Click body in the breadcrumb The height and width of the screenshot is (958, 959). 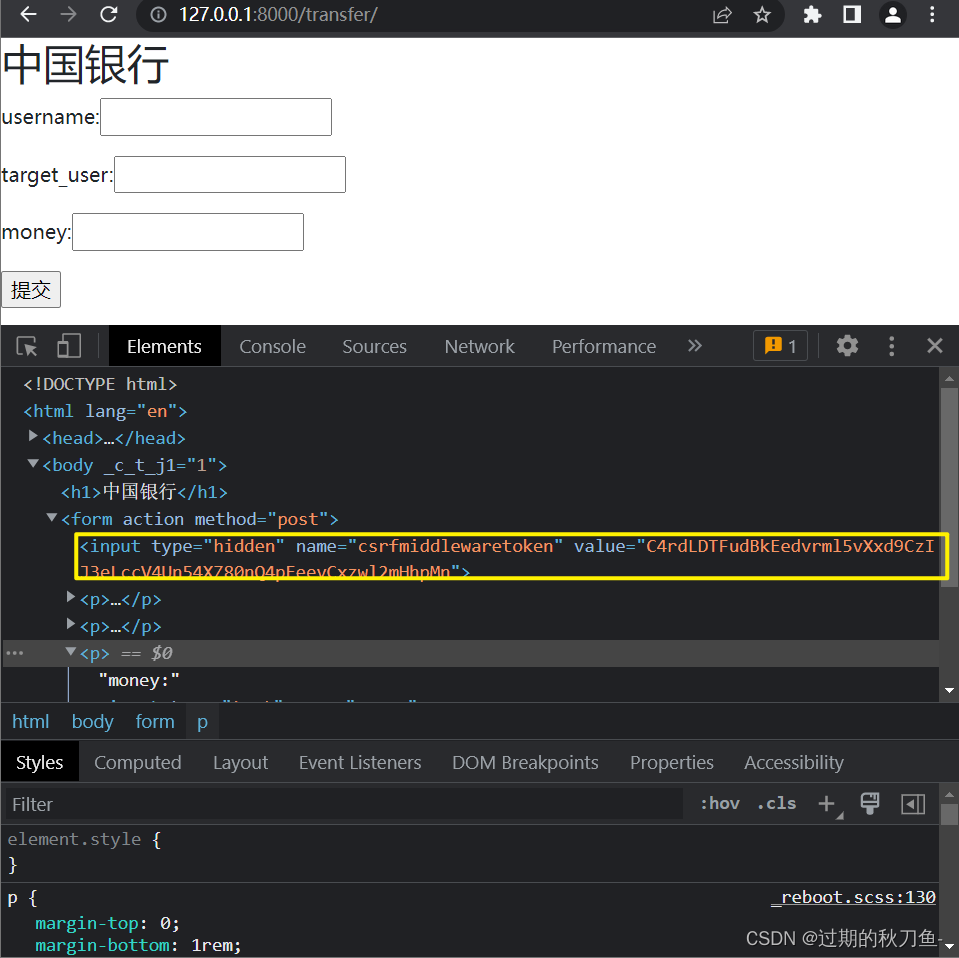point(92,722)
